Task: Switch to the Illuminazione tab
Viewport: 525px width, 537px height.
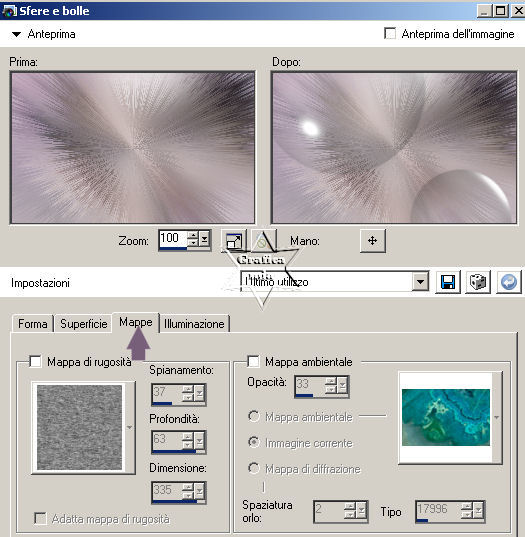Action: [194, 324]
